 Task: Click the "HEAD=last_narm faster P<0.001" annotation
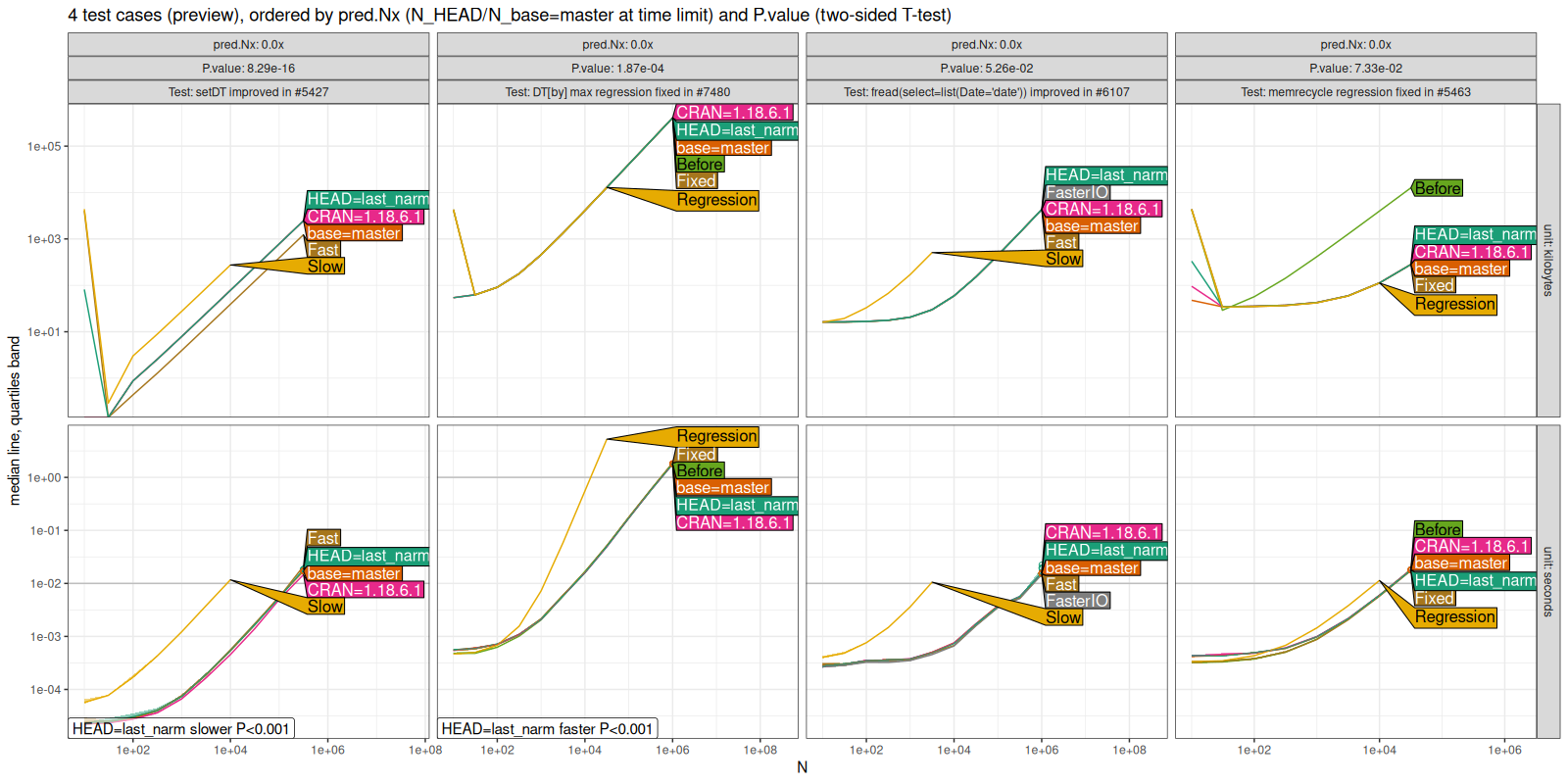(x=547, y=728)
